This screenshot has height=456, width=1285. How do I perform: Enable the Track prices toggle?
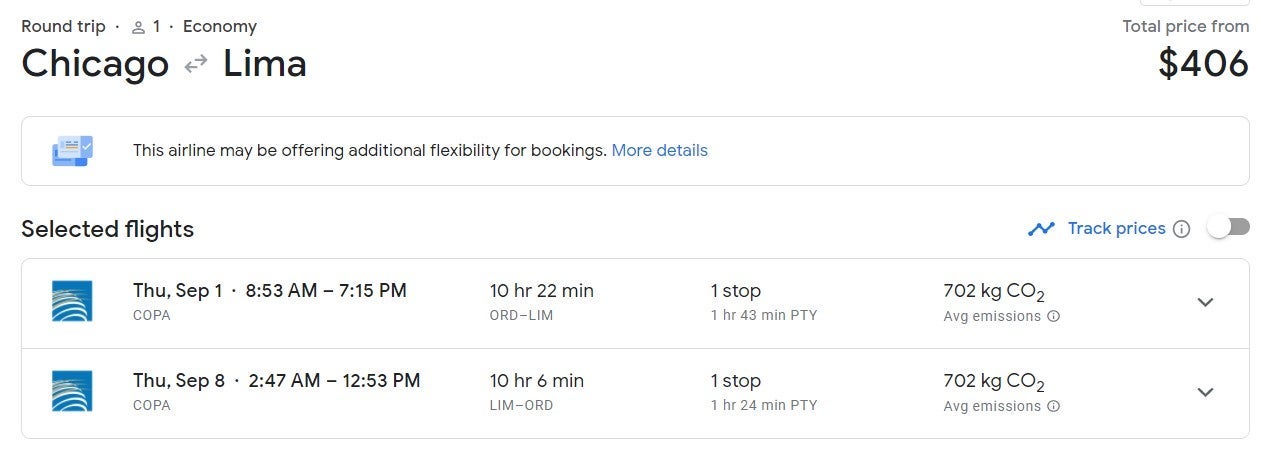(1228, 228)
